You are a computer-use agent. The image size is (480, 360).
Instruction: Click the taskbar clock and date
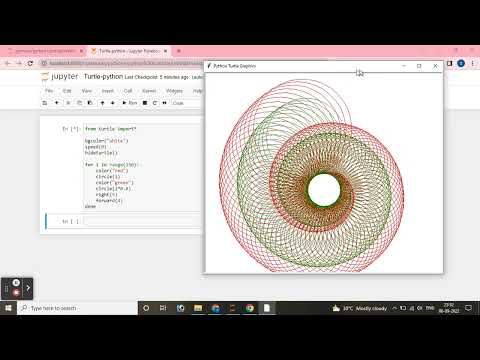[449, 308]
